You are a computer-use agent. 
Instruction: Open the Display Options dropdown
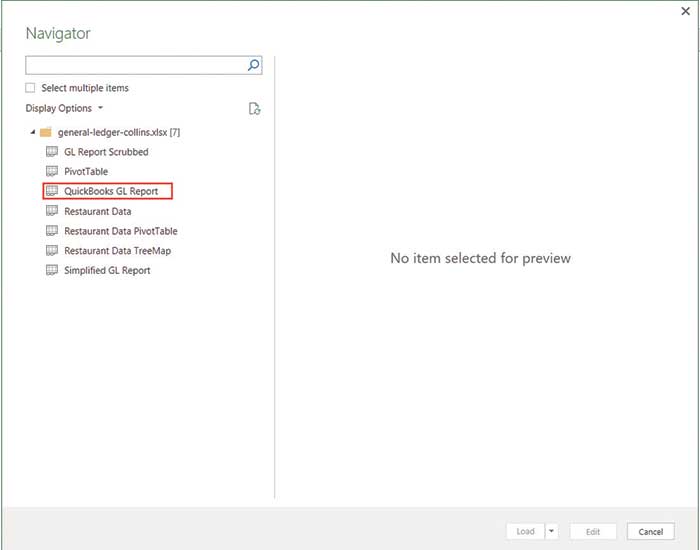coord(64,108)
